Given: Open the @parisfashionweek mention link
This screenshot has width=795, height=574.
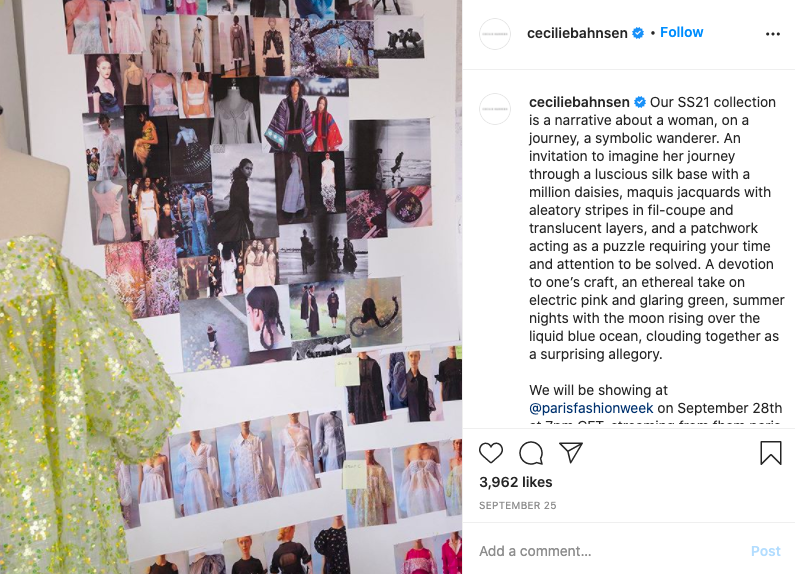Looking at the screenshot, I should click(x=591, y=408).
